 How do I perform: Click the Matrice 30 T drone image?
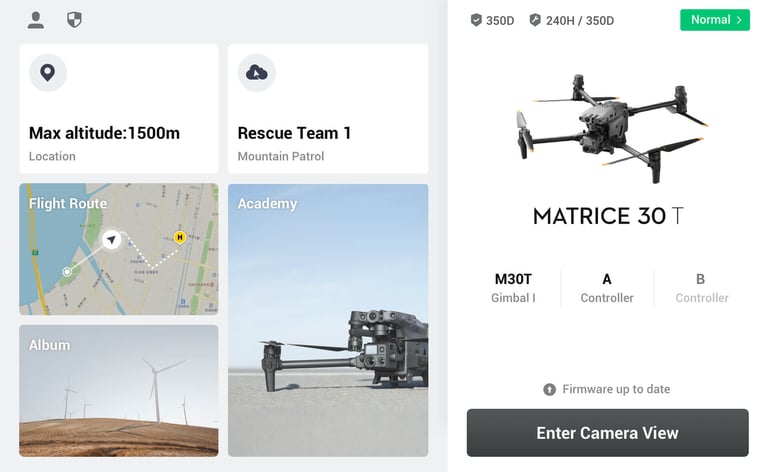point(612,128)
